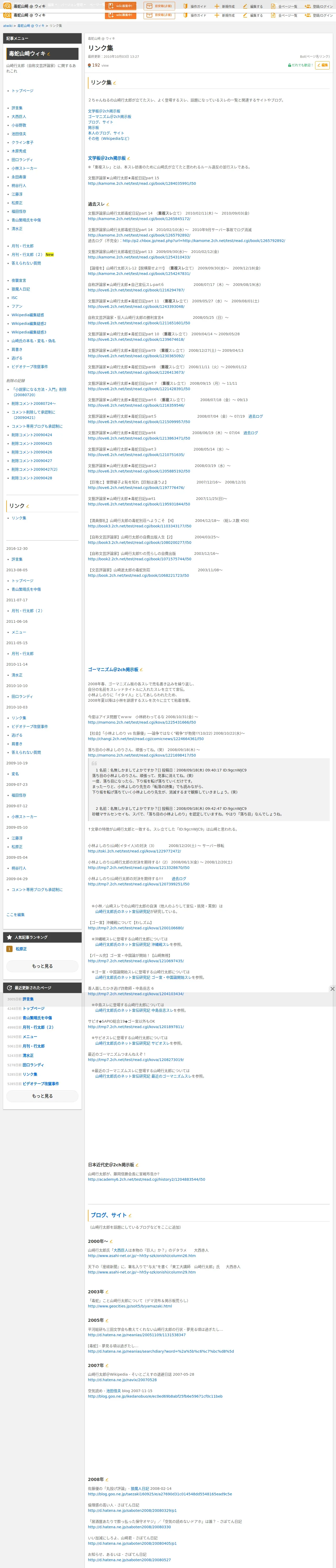Screen dimensions: 336x1568
Task: Open asahi-net column26.htm URL
Action: tap(142, 1256)
